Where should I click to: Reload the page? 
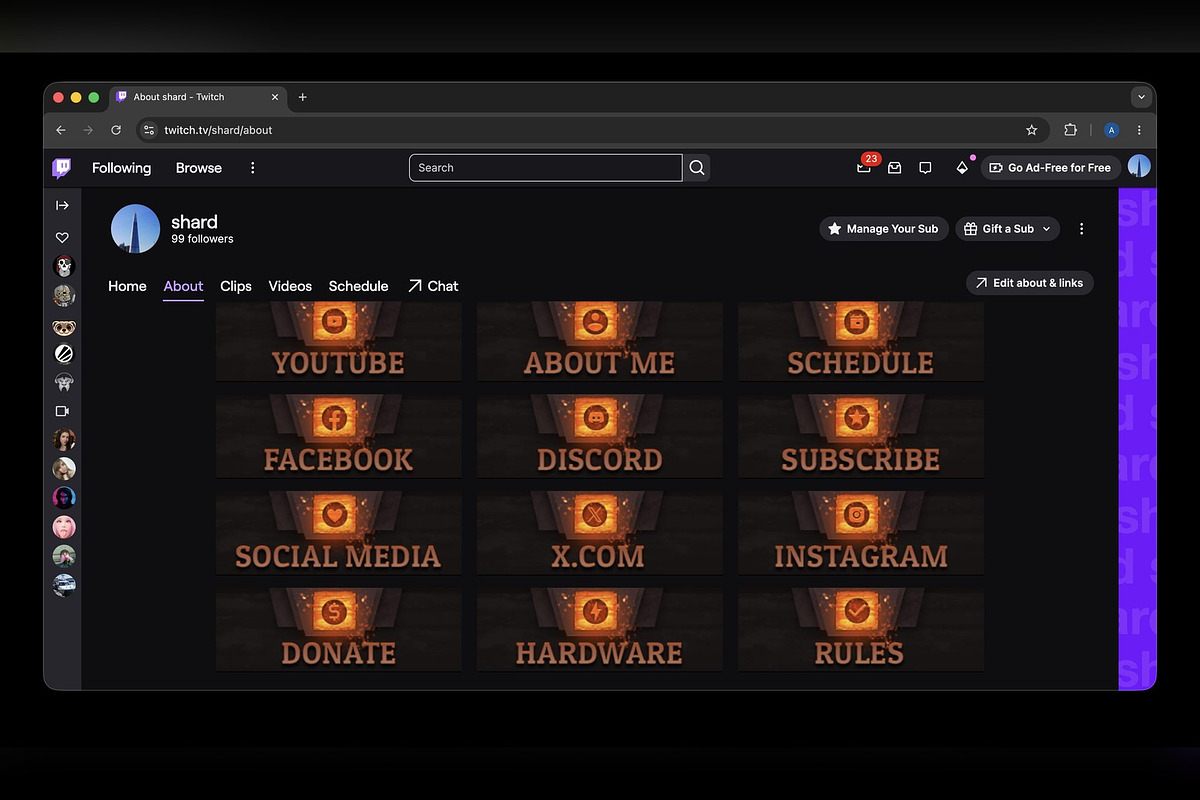coord(116,130)
